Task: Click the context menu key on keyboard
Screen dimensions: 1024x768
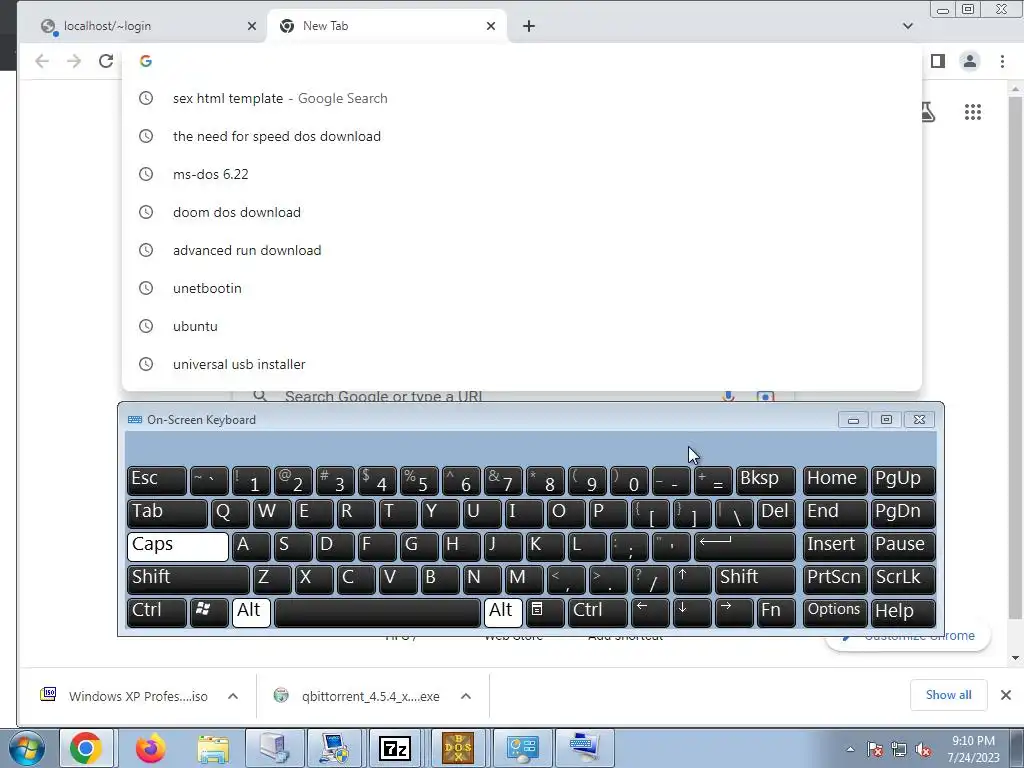Action: click(545, 612)
